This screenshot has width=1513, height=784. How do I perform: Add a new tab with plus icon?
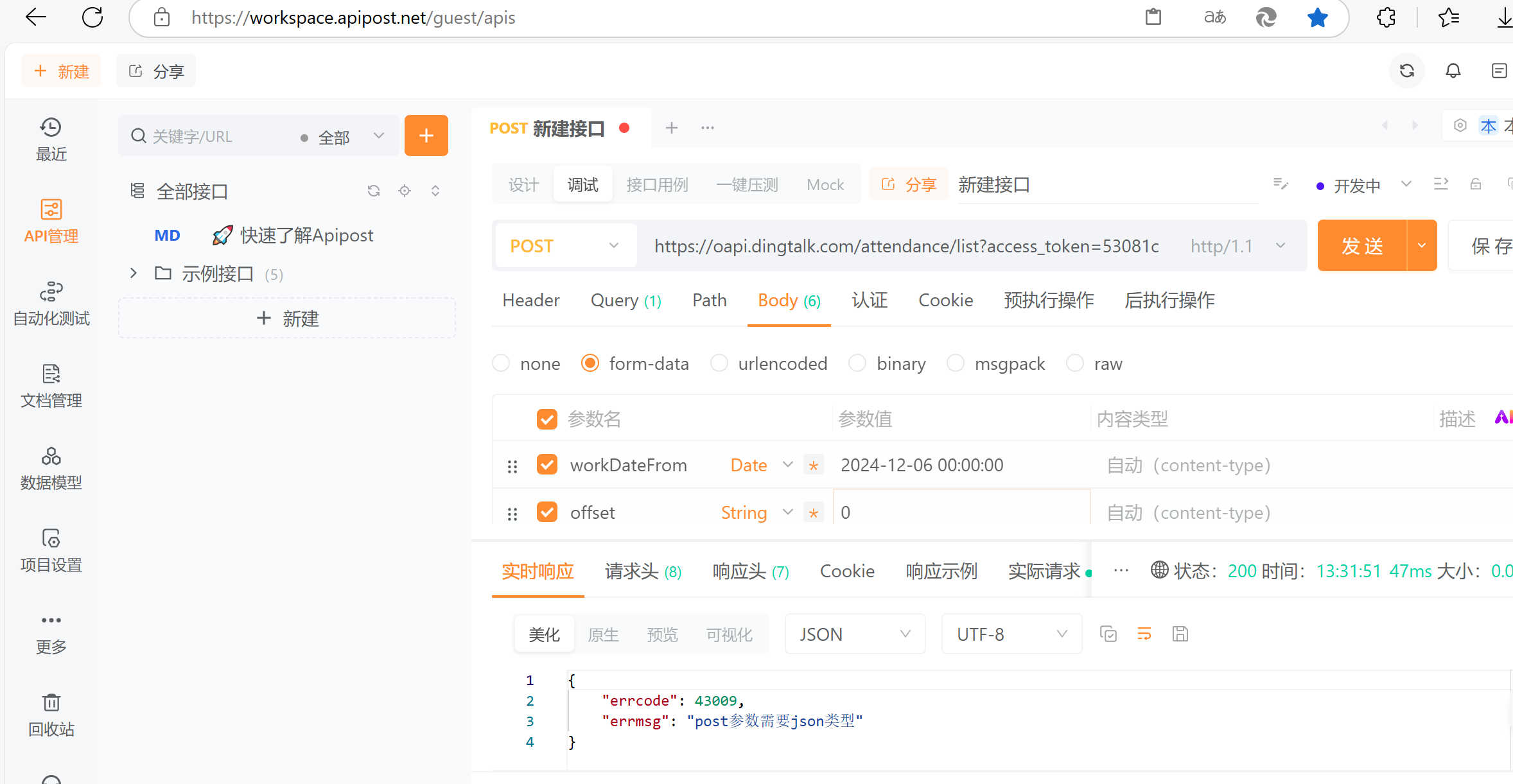pos(672,128)
